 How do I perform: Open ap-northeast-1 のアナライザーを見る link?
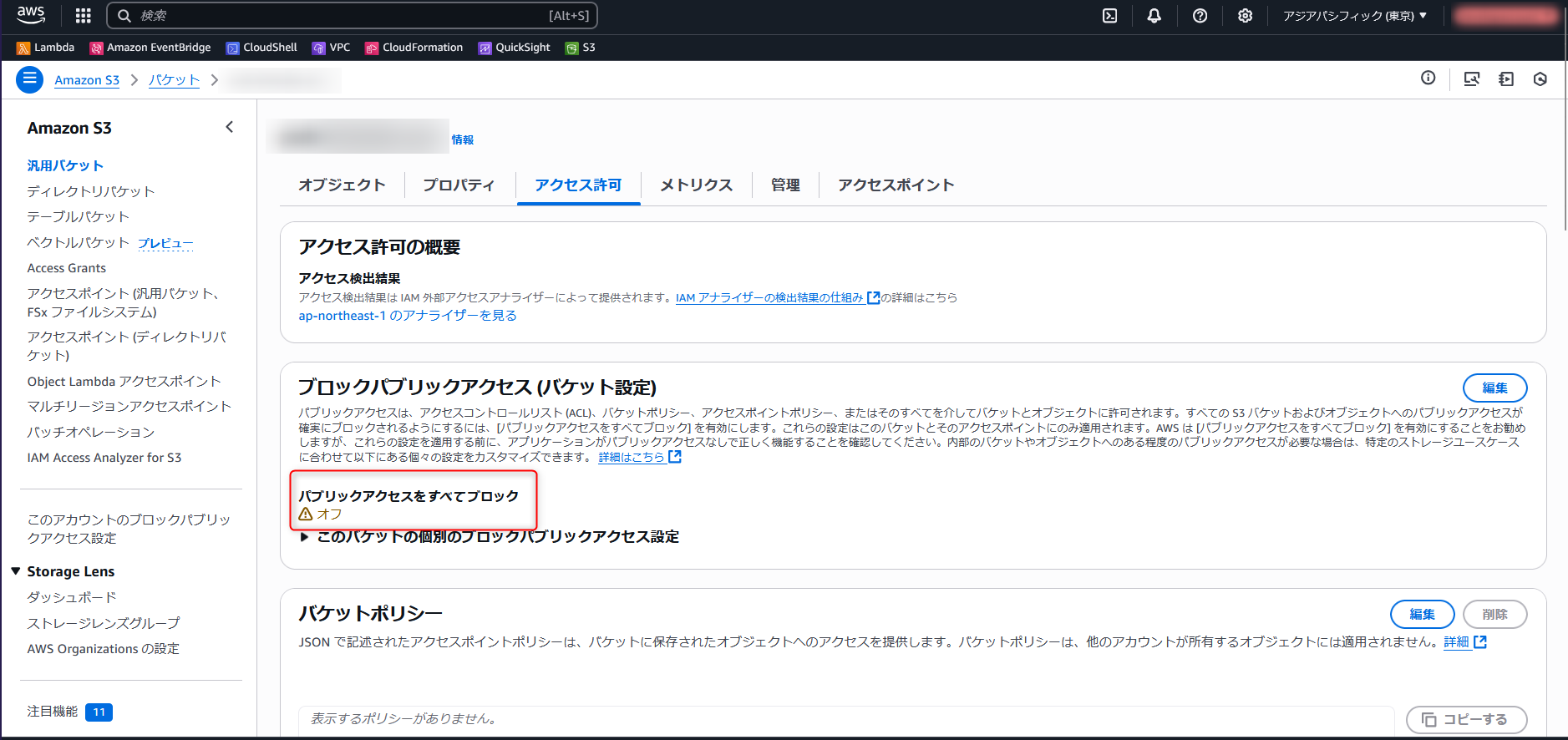click(x=408, y=316)
